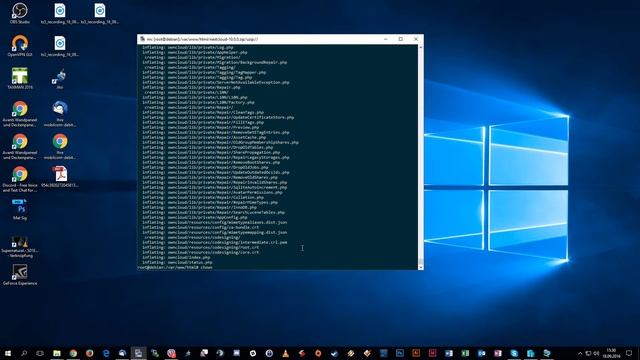Viewport: 640px width, 360px height.
Task: Open OneNote from the taskbar
Action: pyautogui.click(x=498, y=353)
